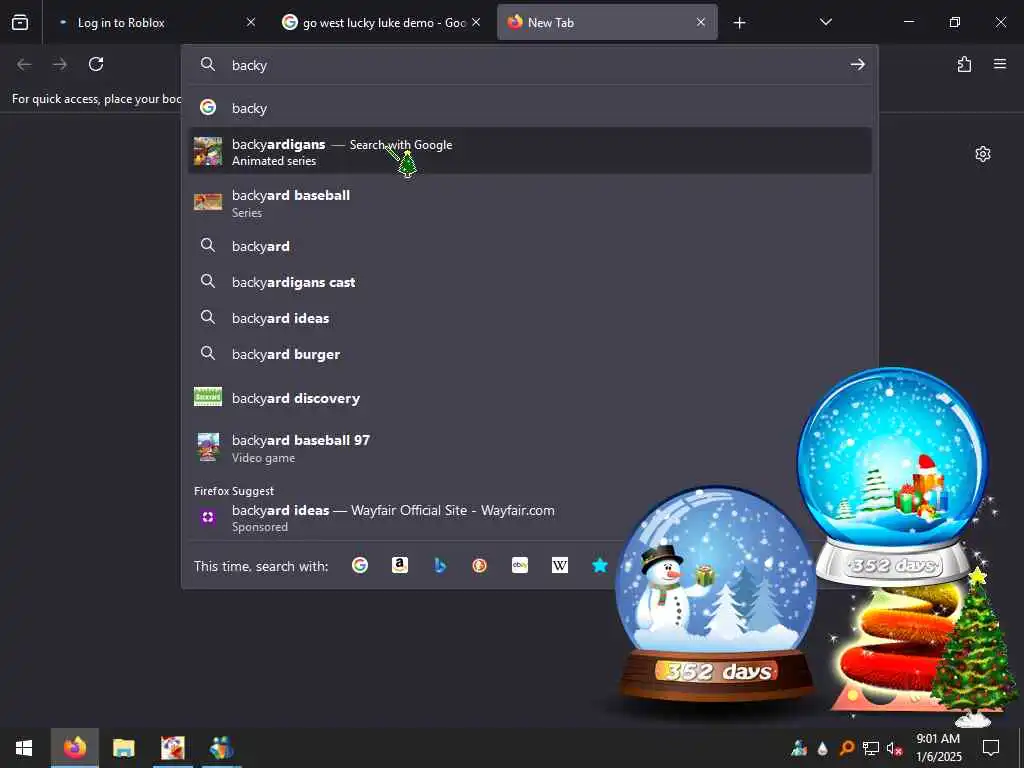Reload the current page
Image resolution: width=1024 pixels, height=768 pixels.
pyautogui.click(x=96, y=64)
